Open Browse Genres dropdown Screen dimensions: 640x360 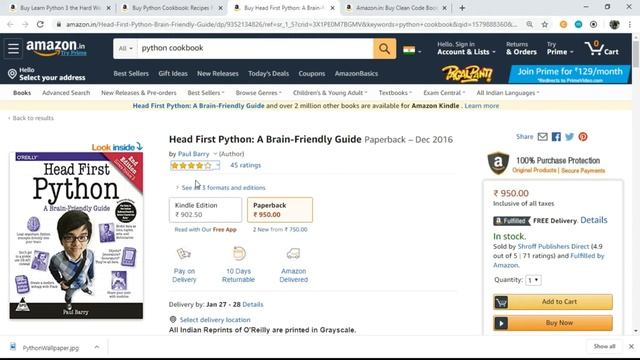coord(258,93)
